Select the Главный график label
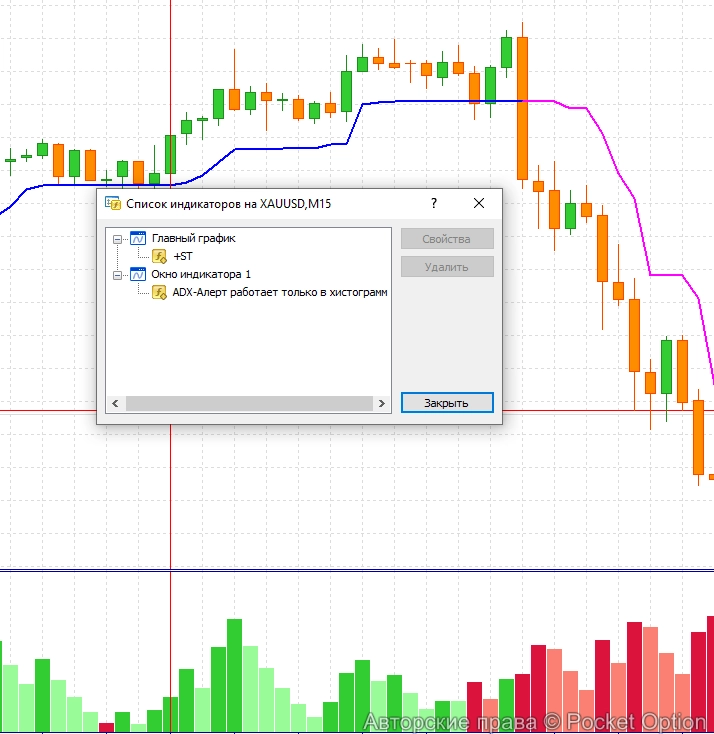 [x=193, y=239]
